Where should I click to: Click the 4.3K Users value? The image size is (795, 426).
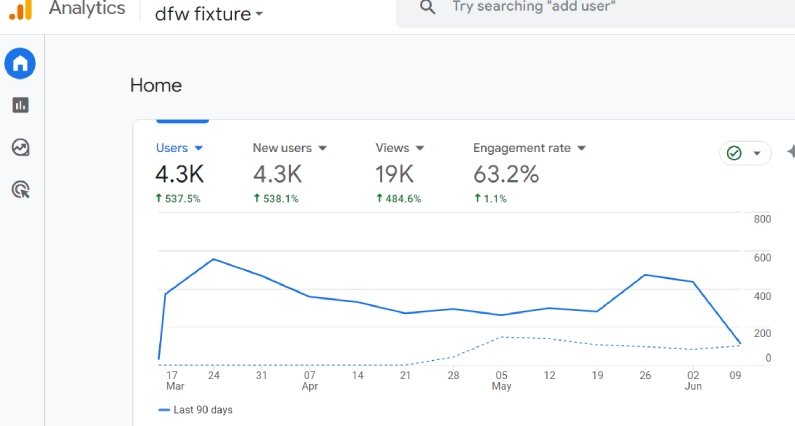tap(179, 174)
